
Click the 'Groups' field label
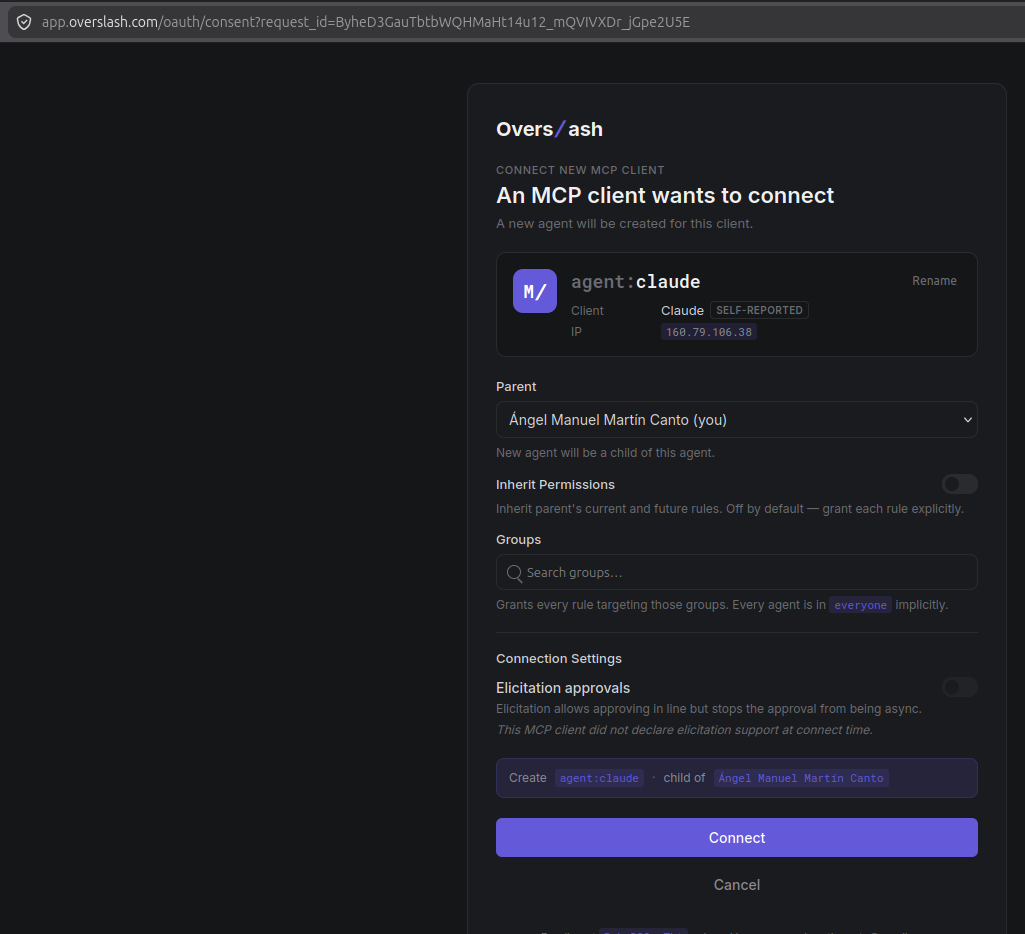pos(518,540)
